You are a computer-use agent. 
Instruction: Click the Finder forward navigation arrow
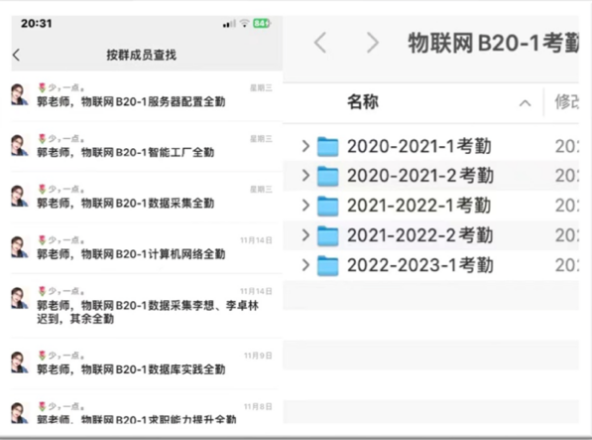(x=372, y=43)
